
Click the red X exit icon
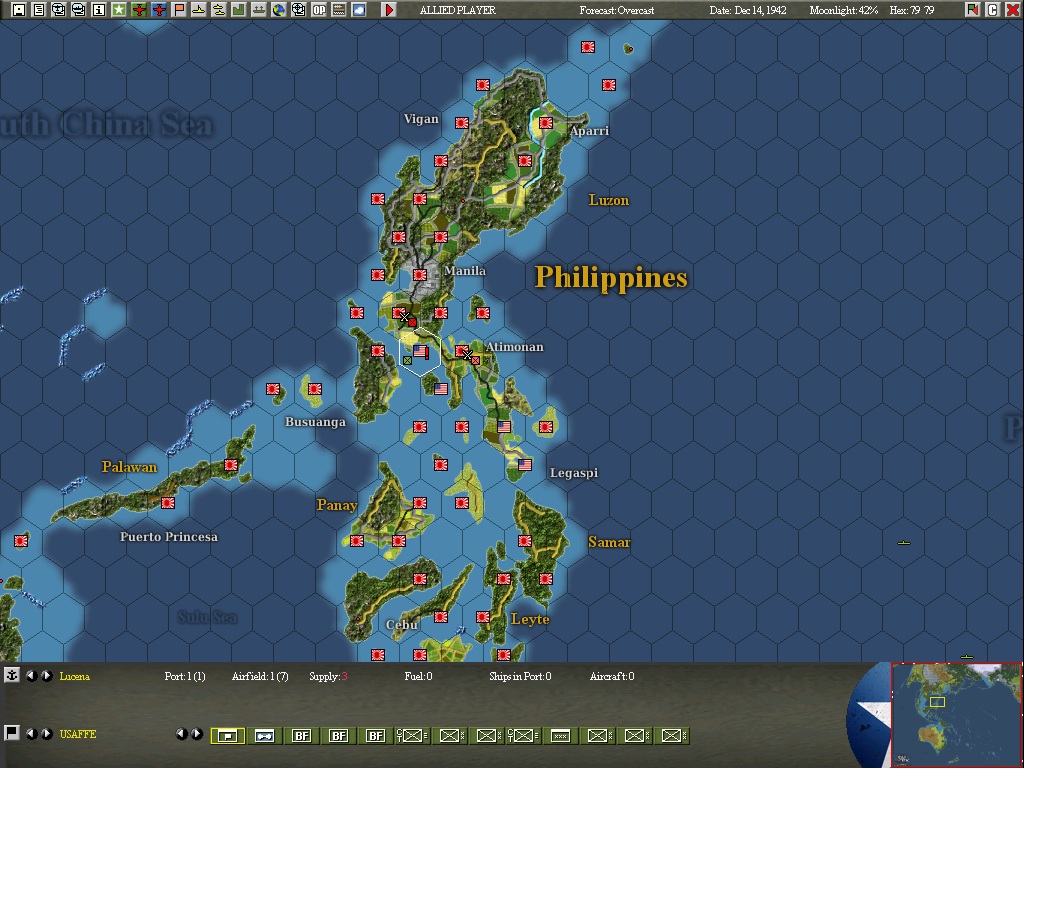click(x=1013, y=9)
